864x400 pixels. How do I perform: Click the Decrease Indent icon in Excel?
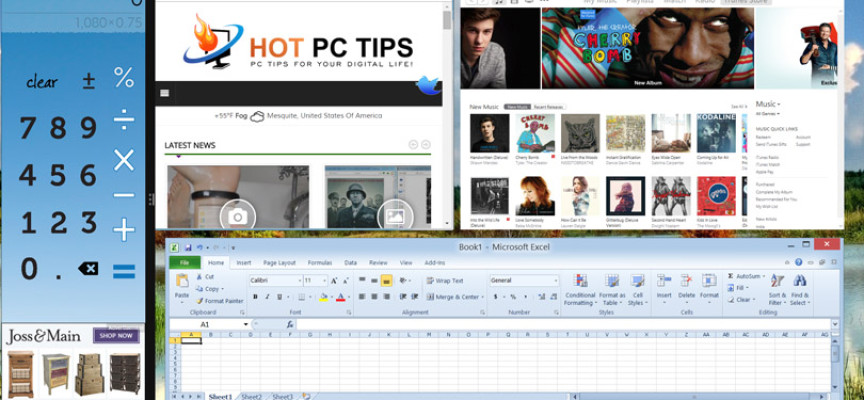[x=403, y=297]
